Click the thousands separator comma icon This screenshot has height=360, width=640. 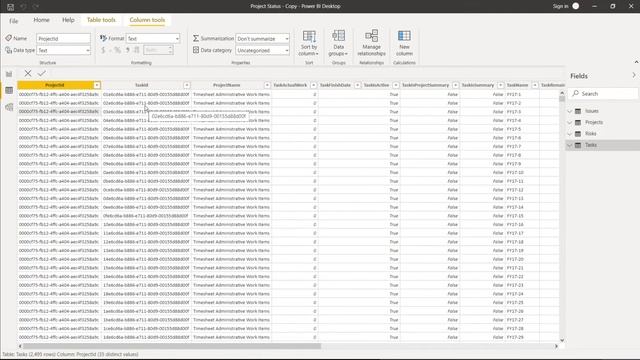pyautogui.click(x=127, y=50)
